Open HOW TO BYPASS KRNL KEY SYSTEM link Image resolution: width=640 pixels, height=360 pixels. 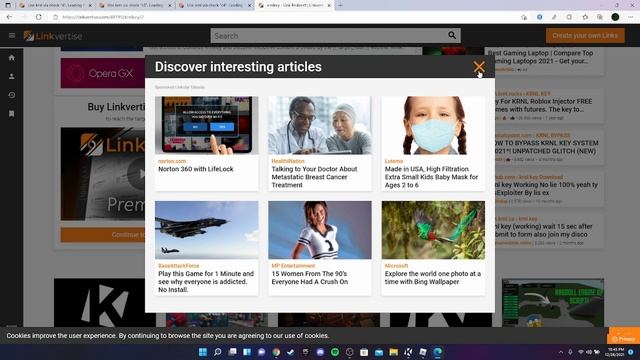[547, 147]
